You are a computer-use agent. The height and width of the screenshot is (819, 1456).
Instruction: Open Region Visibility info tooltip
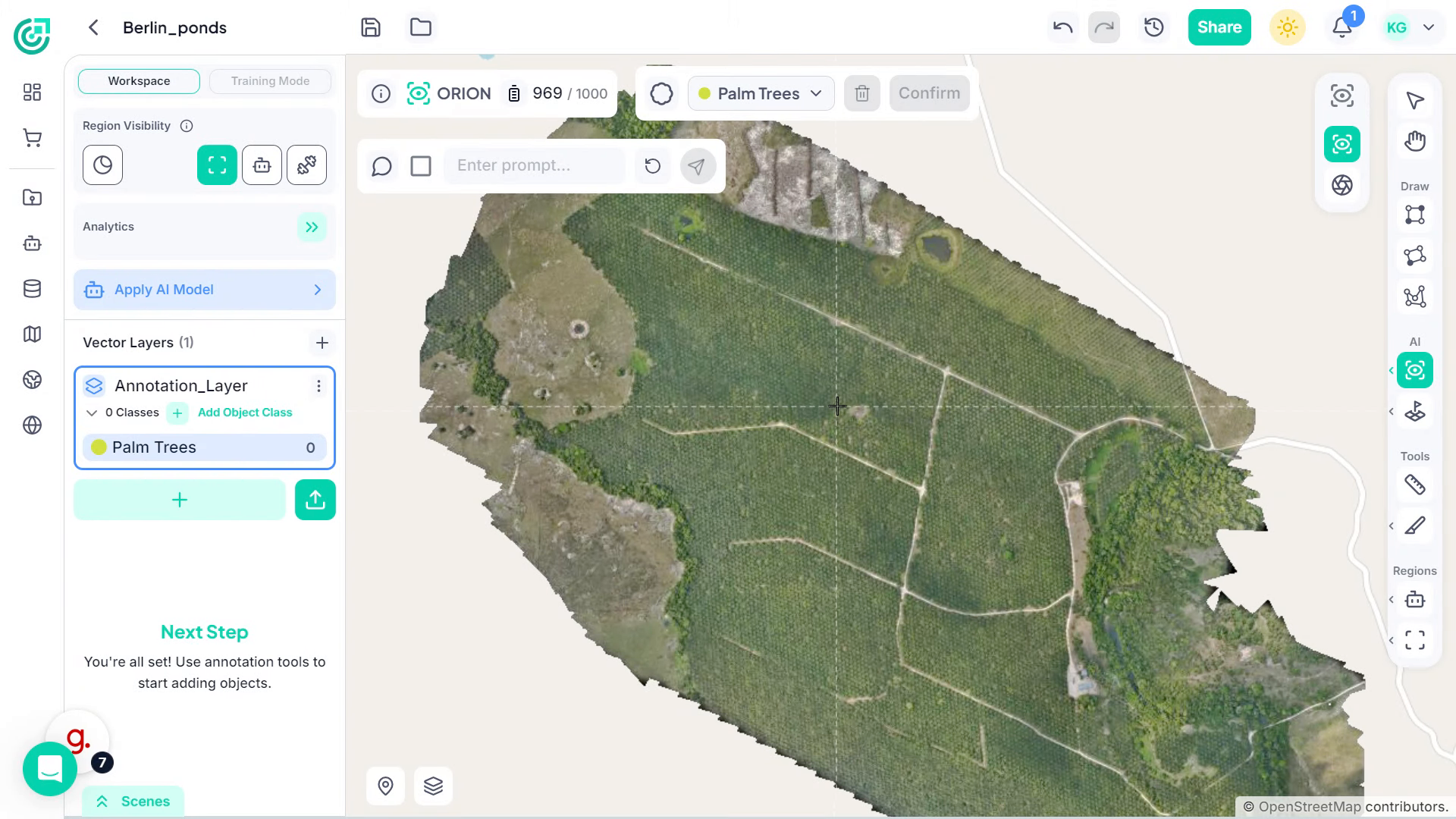187,126
